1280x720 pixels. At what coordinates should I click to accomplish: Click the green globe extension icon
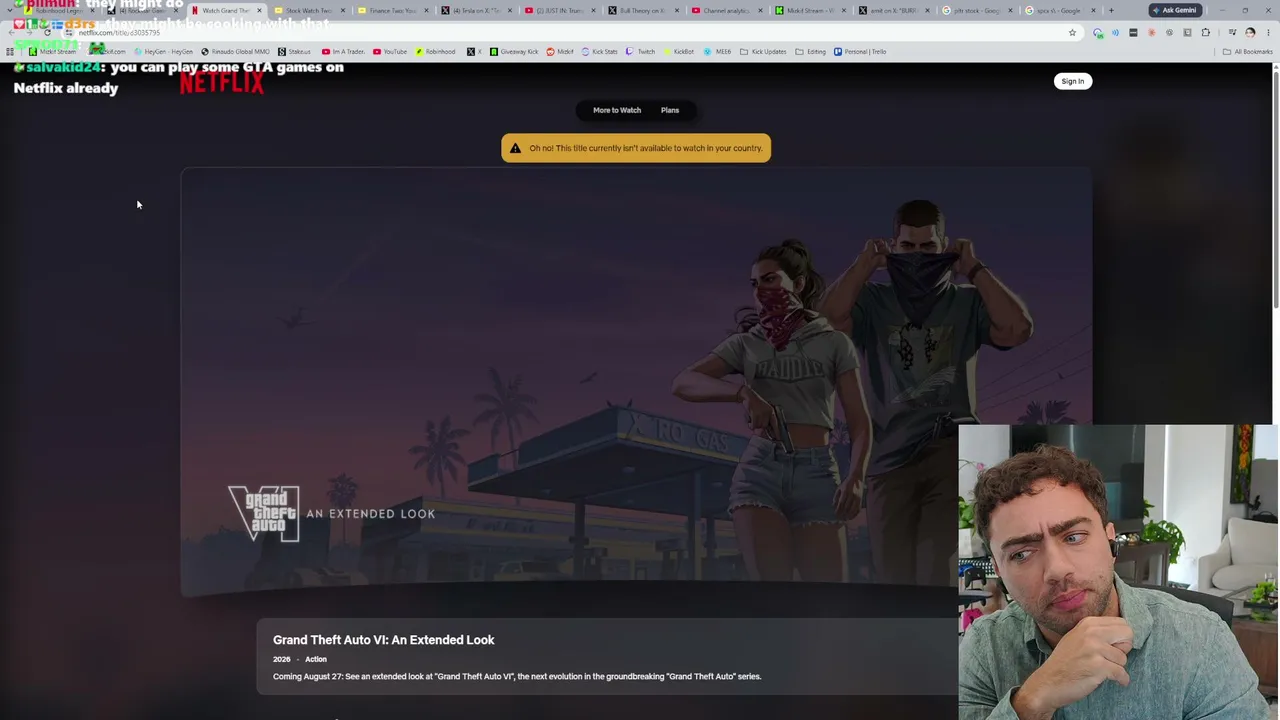pos(1098,32)
